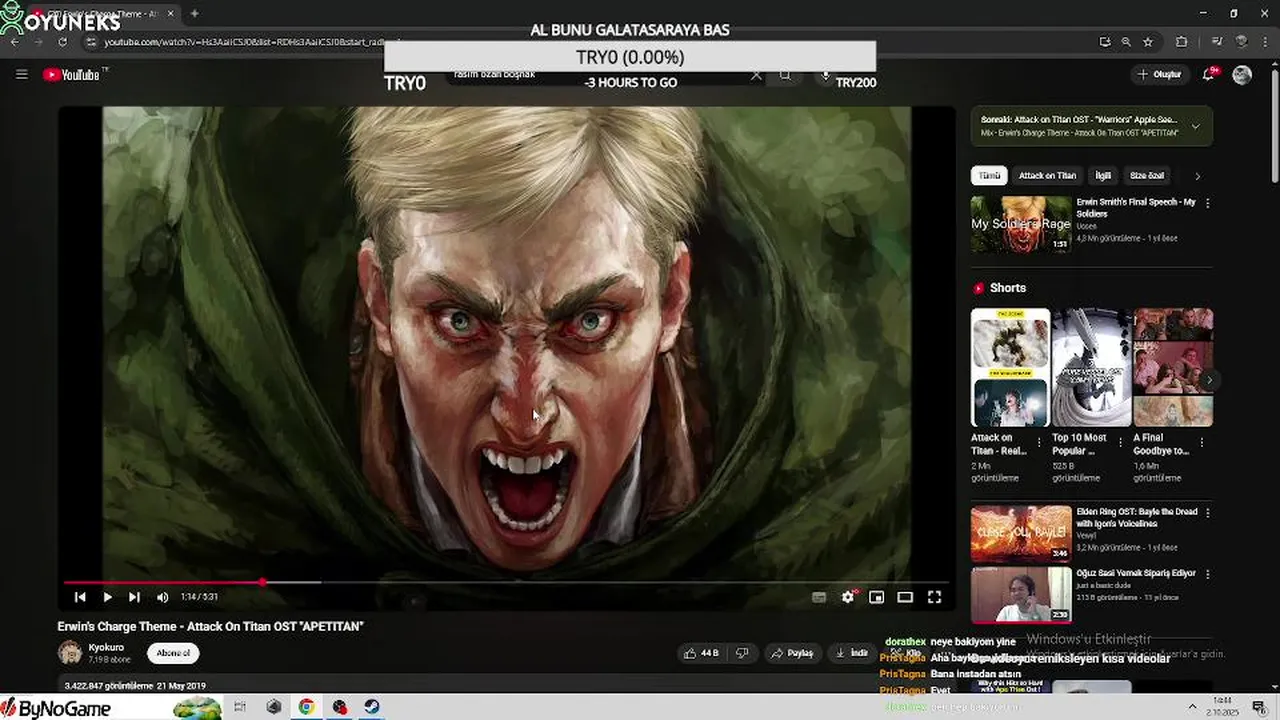Click the search magnifier button
Viewport: 1280px width, 720px height.
coord(785,75)
